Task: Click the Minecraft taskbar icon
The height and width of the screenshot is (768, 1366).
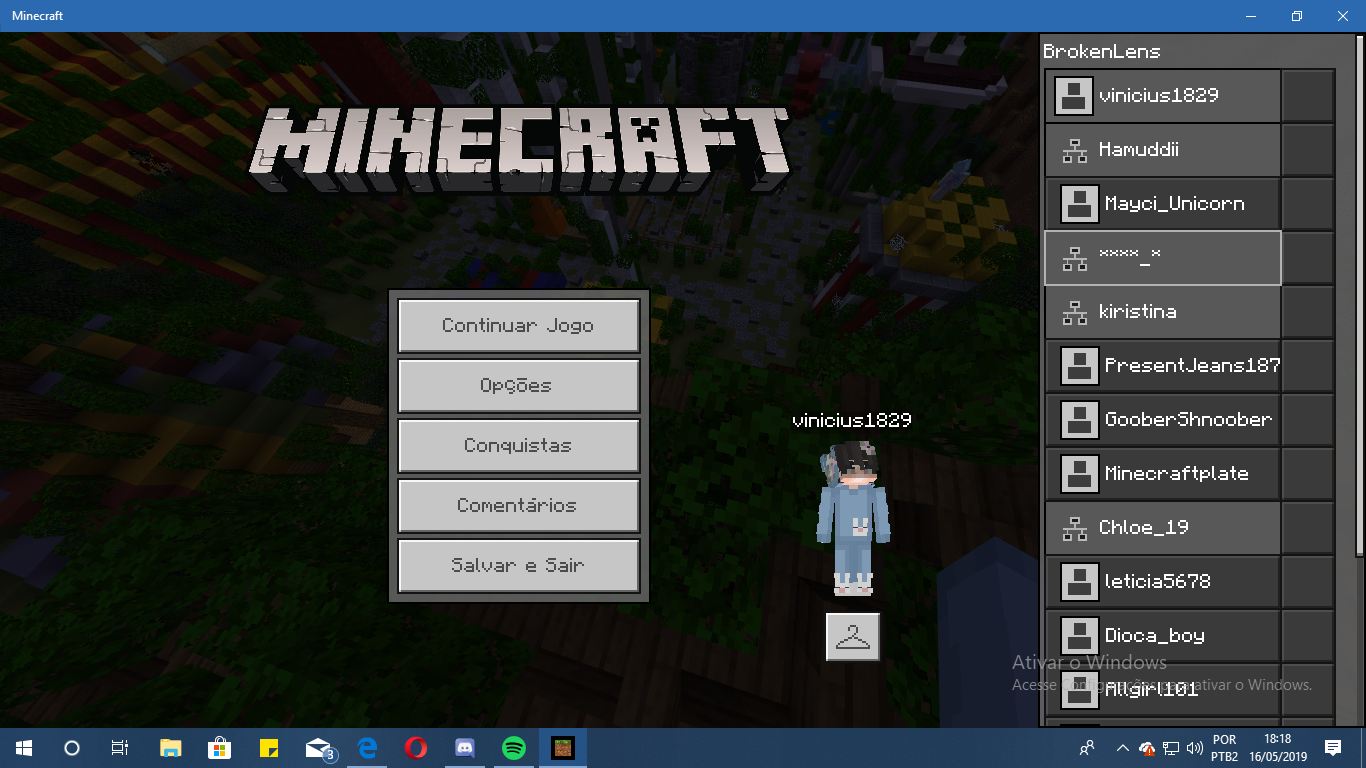Action: coord(563,748)
